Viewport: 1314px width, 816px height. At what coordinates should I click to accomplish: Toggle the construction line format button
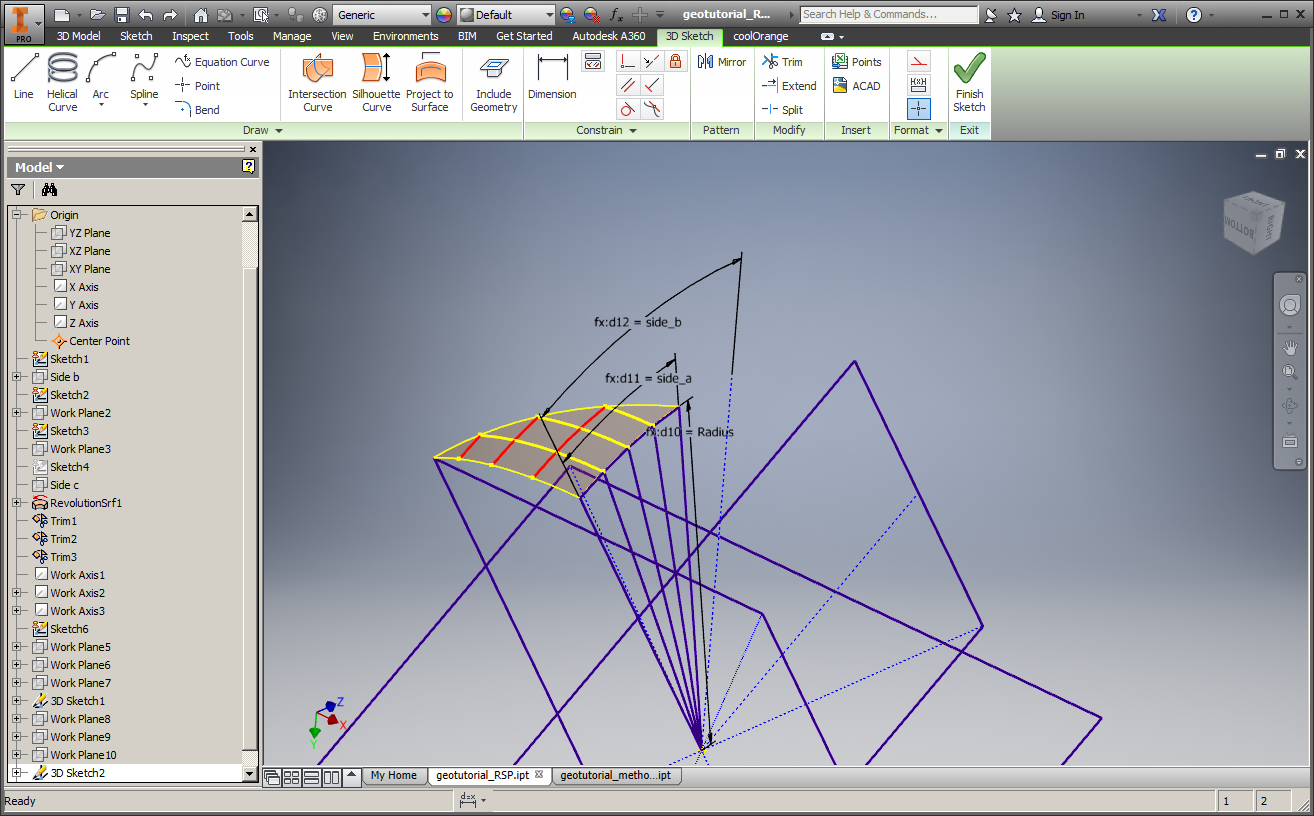(x=919, y=61)
